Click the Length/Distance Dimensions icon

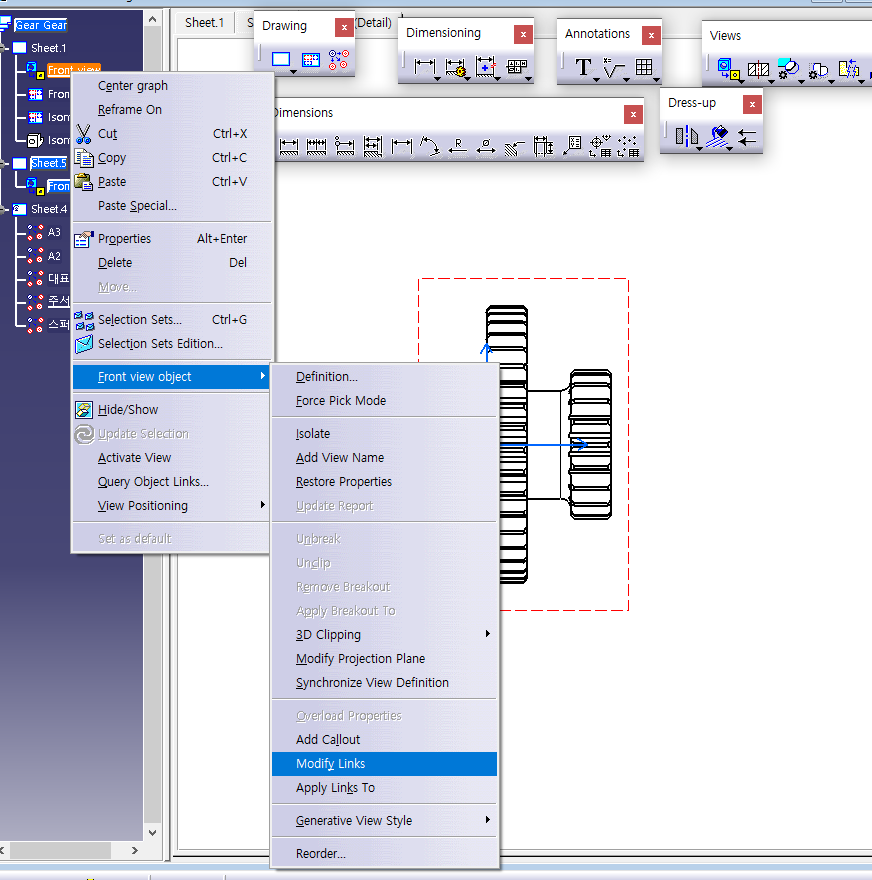(x=402, y=146)
